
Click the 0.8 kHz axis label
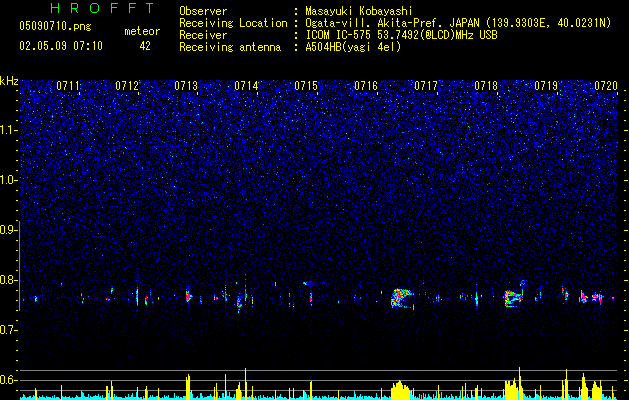[x=8, y=280]
